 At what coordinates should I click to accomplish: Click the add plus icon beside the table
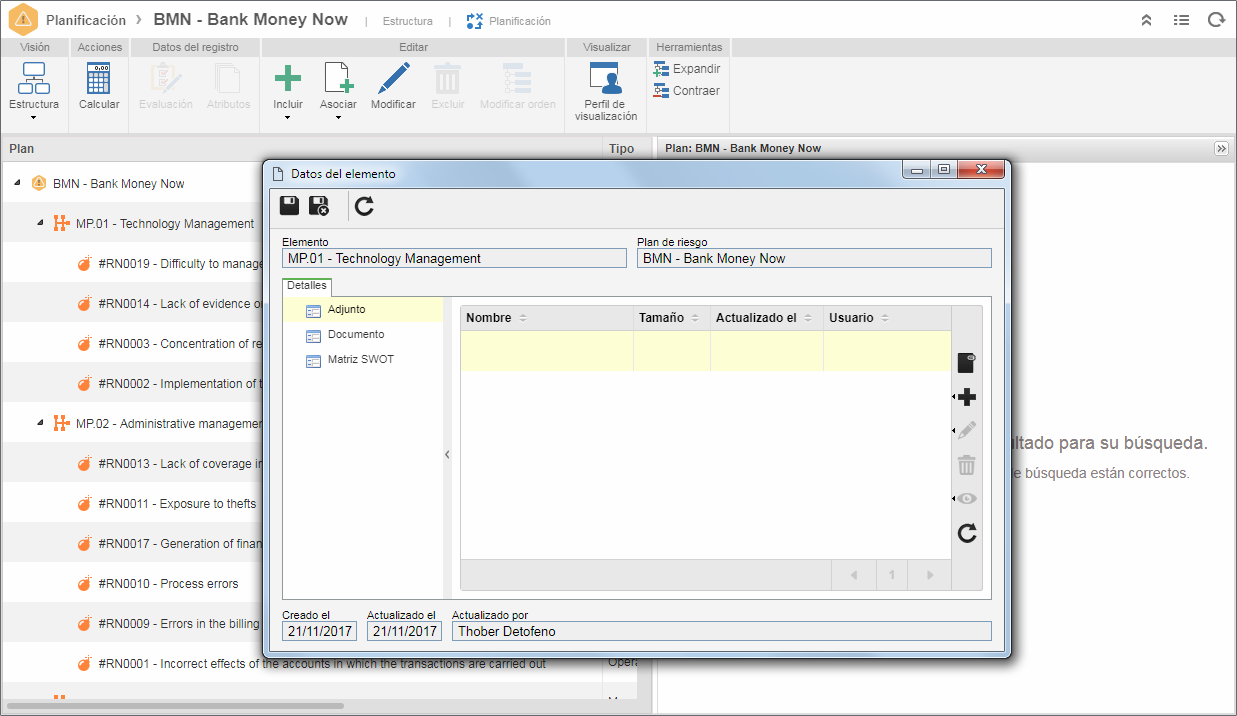coord(966,398)
